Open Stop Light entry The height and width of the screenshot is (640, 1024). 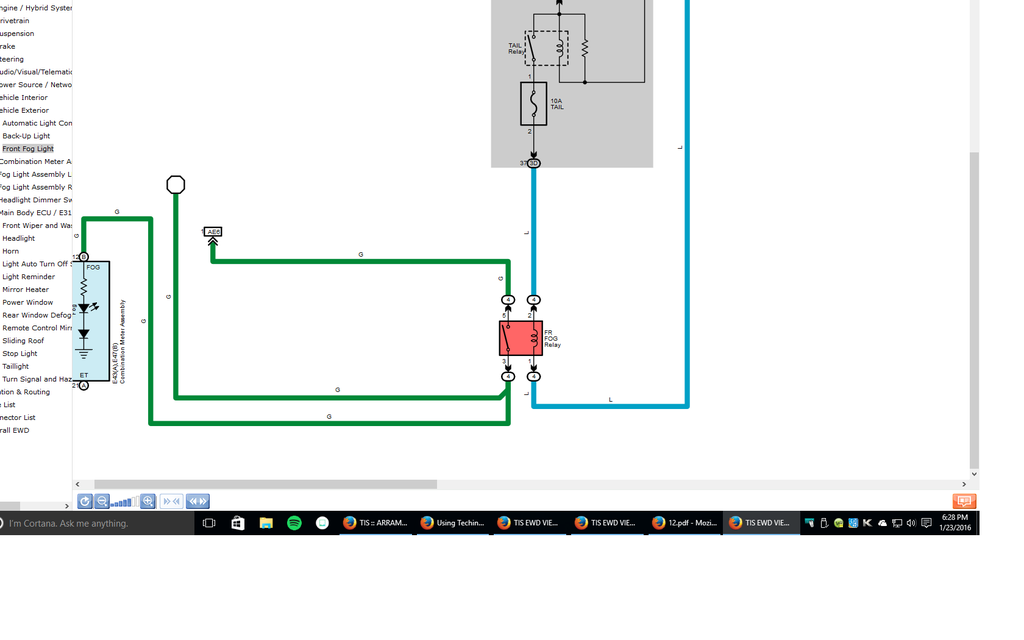tap(20, 354)
